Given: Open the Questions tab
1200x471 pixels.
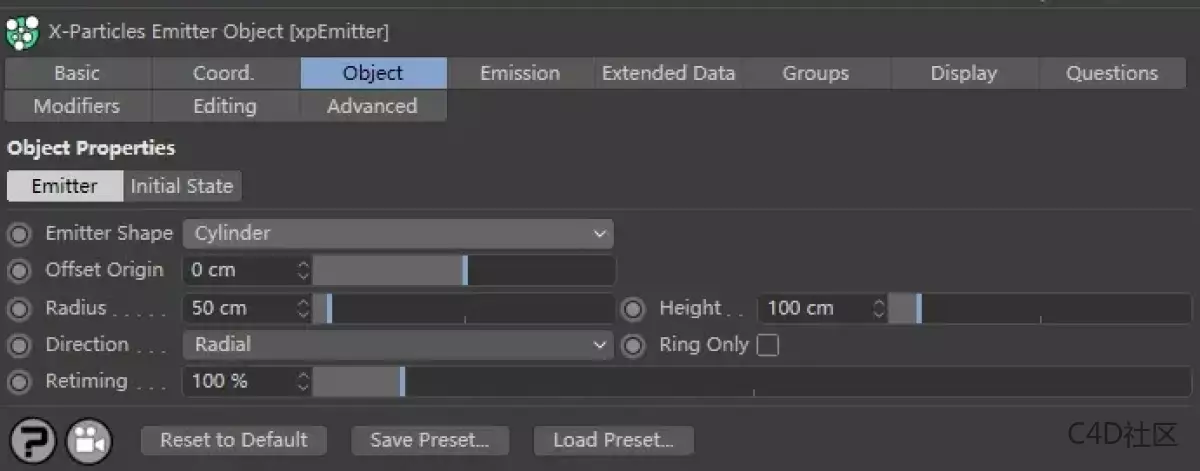Looking at the screenshot, I should tap(1112, 73).
